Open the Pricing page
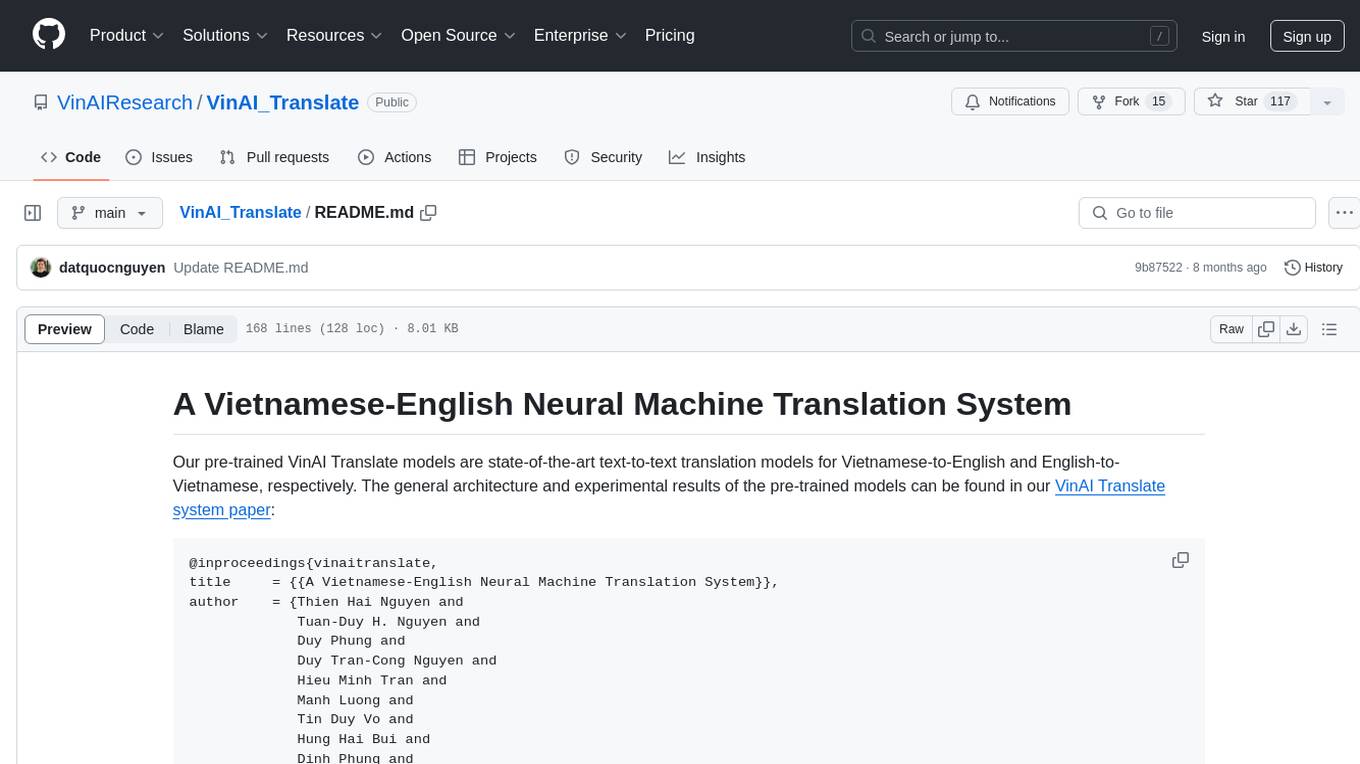This screenshot has width=1360, height=764. coord(670,35)
